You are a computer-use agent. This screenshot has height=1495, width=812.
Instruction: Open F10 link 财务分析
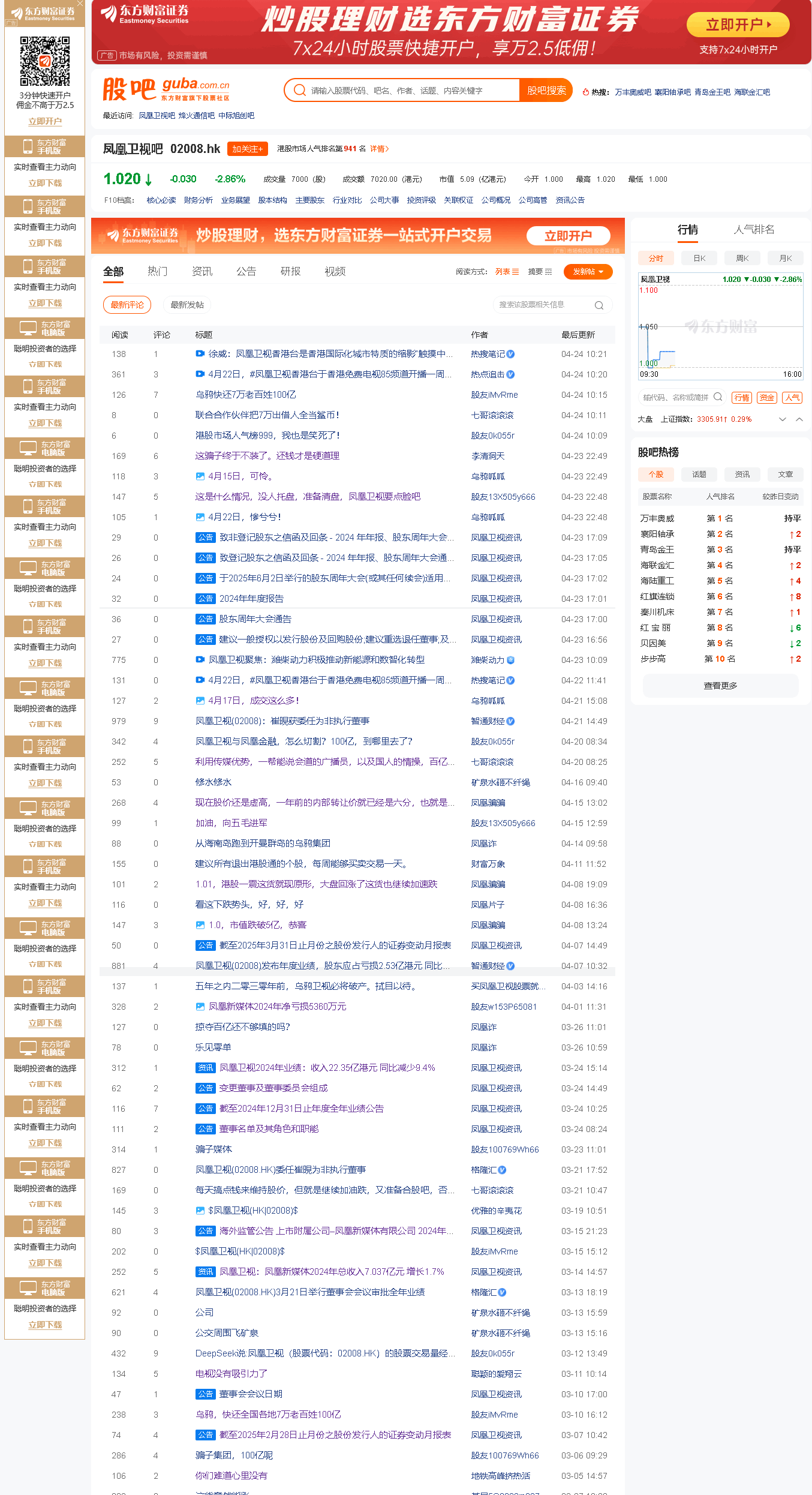pyautogui.click(x=198, y=200)
